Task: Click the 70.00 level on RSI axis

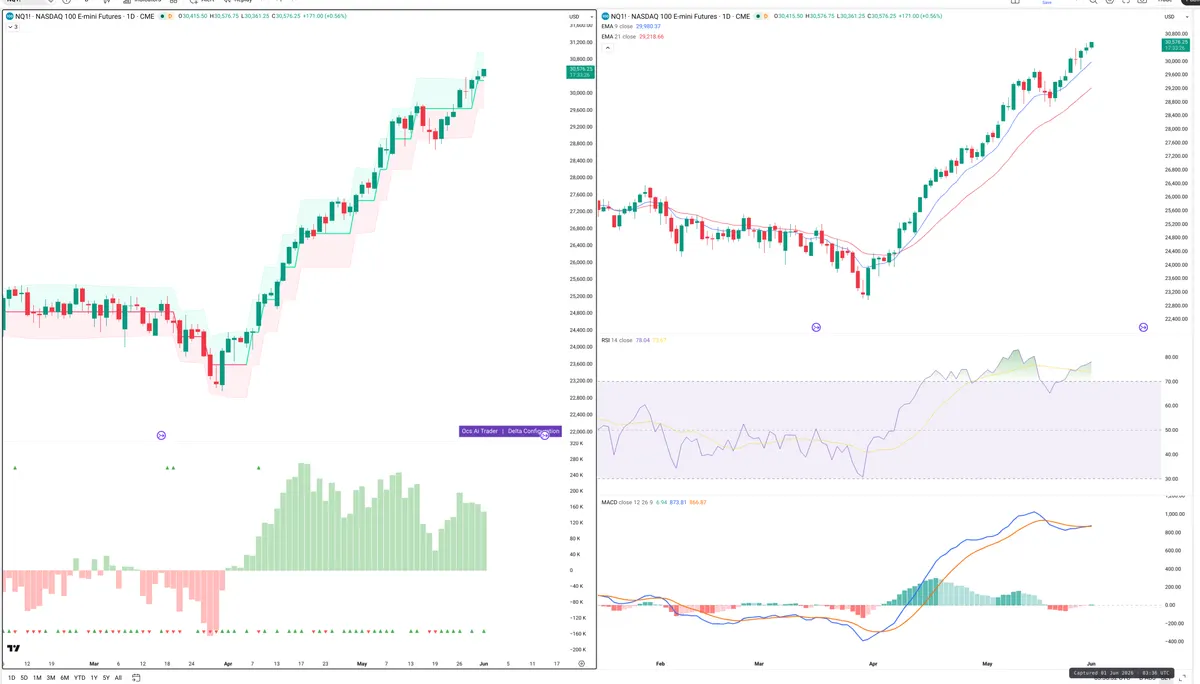Action: (x=1170, y=381)
